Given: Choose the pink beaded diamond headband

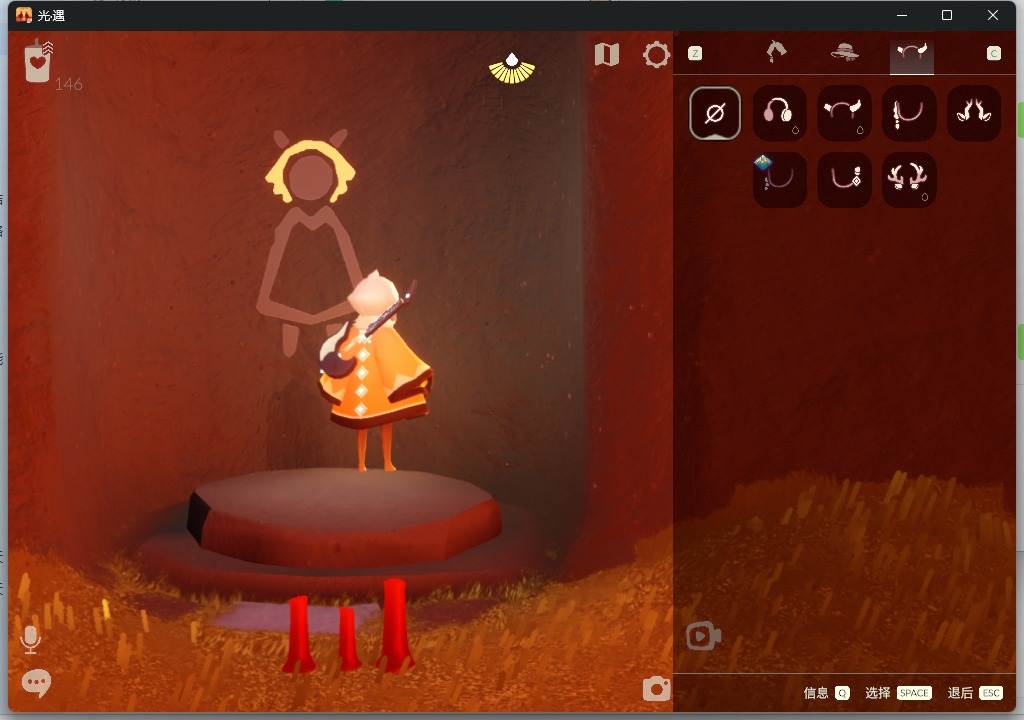Looking at the screenshot, I should pyautogui.click(x=843, y=180).
